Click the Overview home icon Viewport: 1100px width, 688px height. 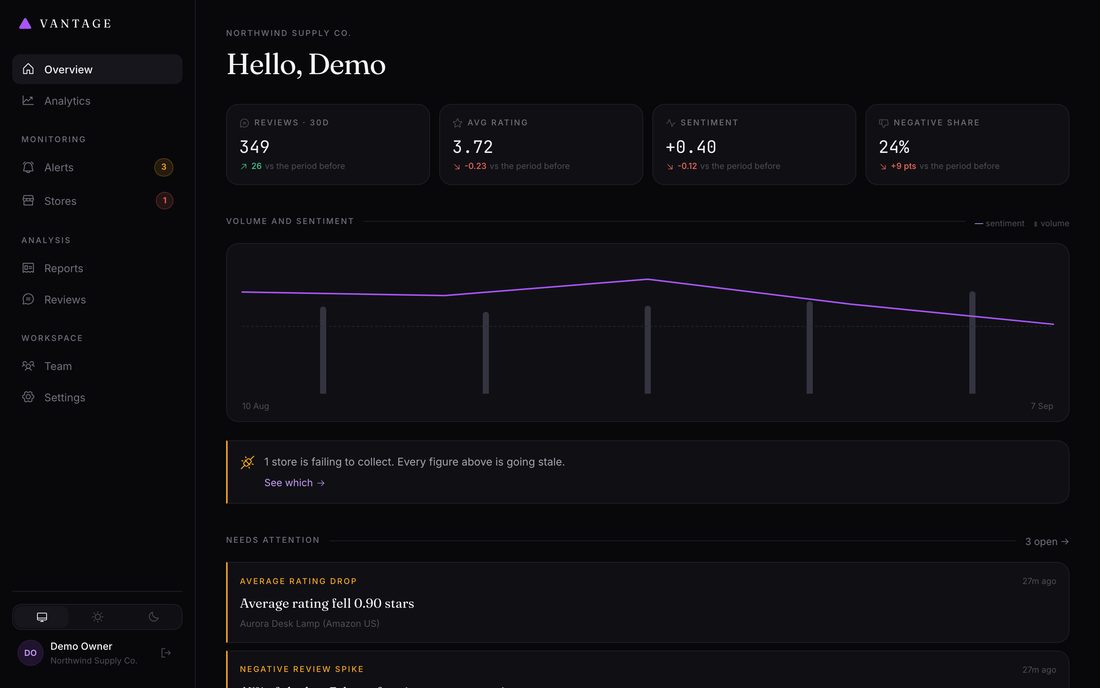coord(28,69)
